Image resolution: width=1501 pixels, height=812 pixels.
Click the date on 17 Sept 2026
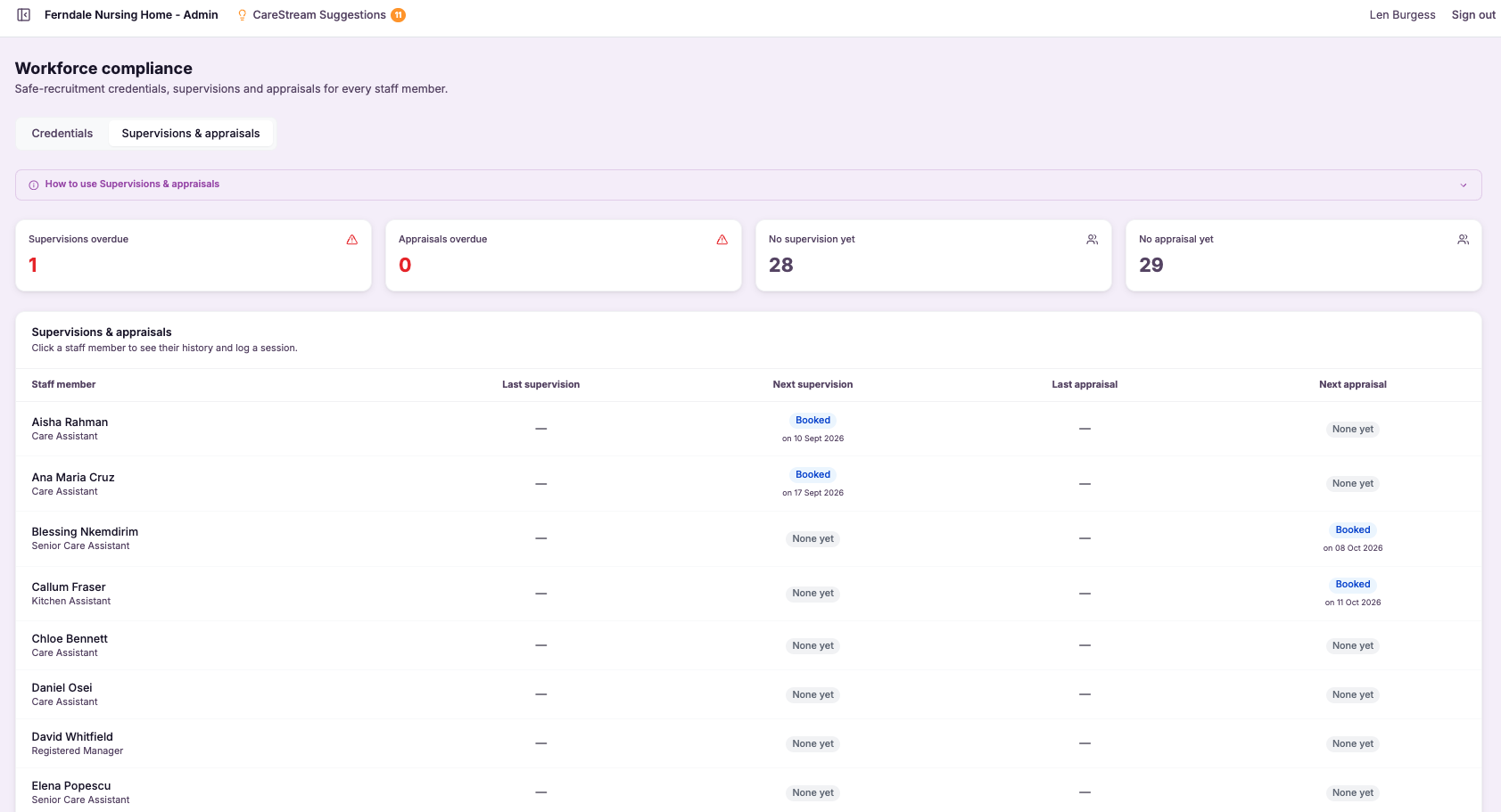(812, 493)
